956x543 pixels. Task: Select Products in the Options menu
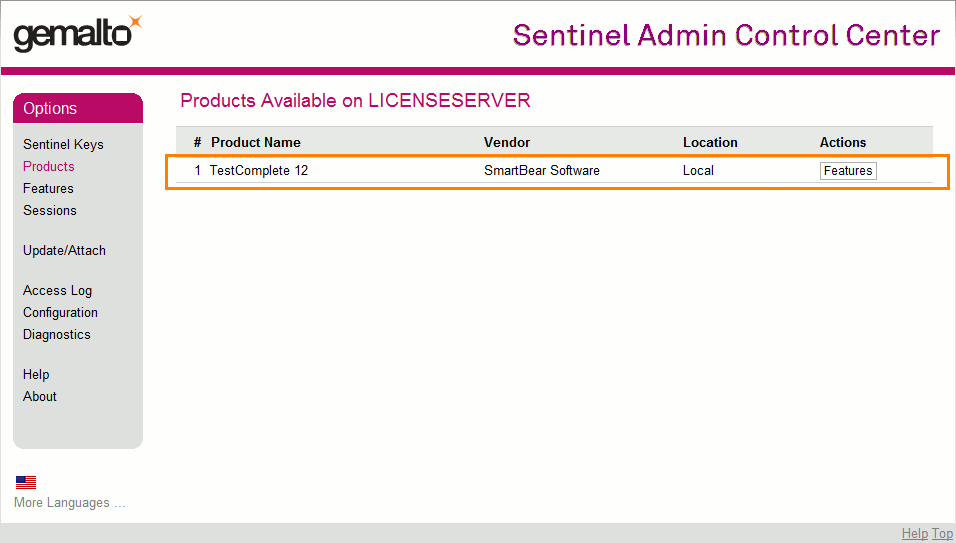[x=49, y=166]
